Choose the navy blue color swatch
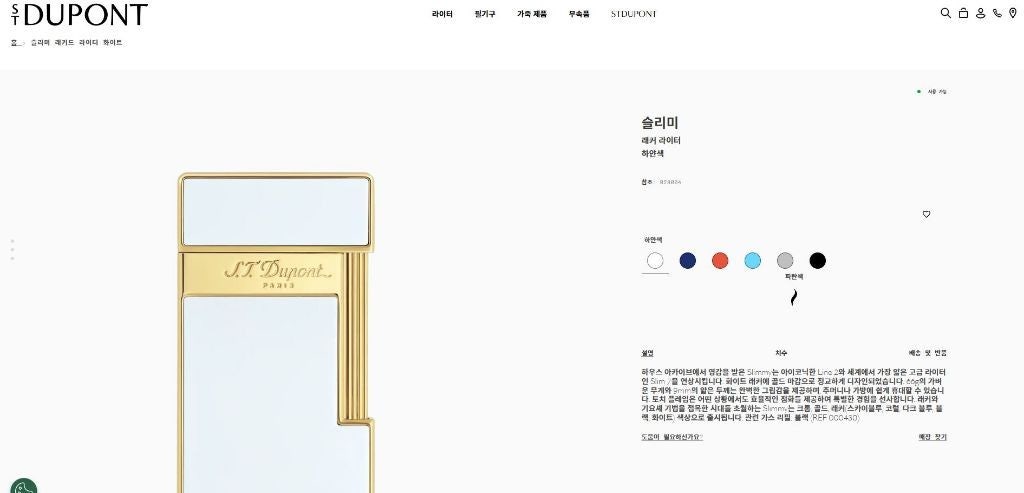The image size is (1024, 493). pos(688,261)
